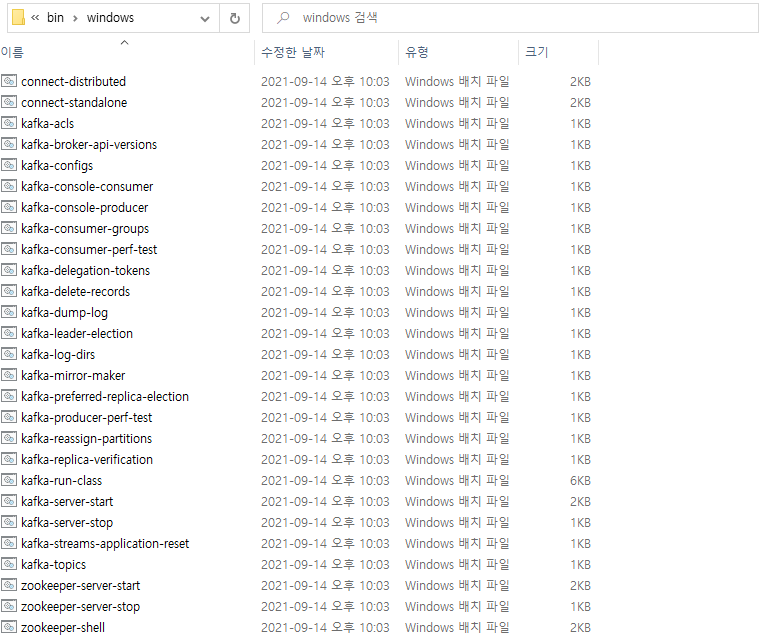Image resolution: width=762 pixels, height=638 pixels.
Task: Click the kafka-delete-records file icon
Action: 9,291
